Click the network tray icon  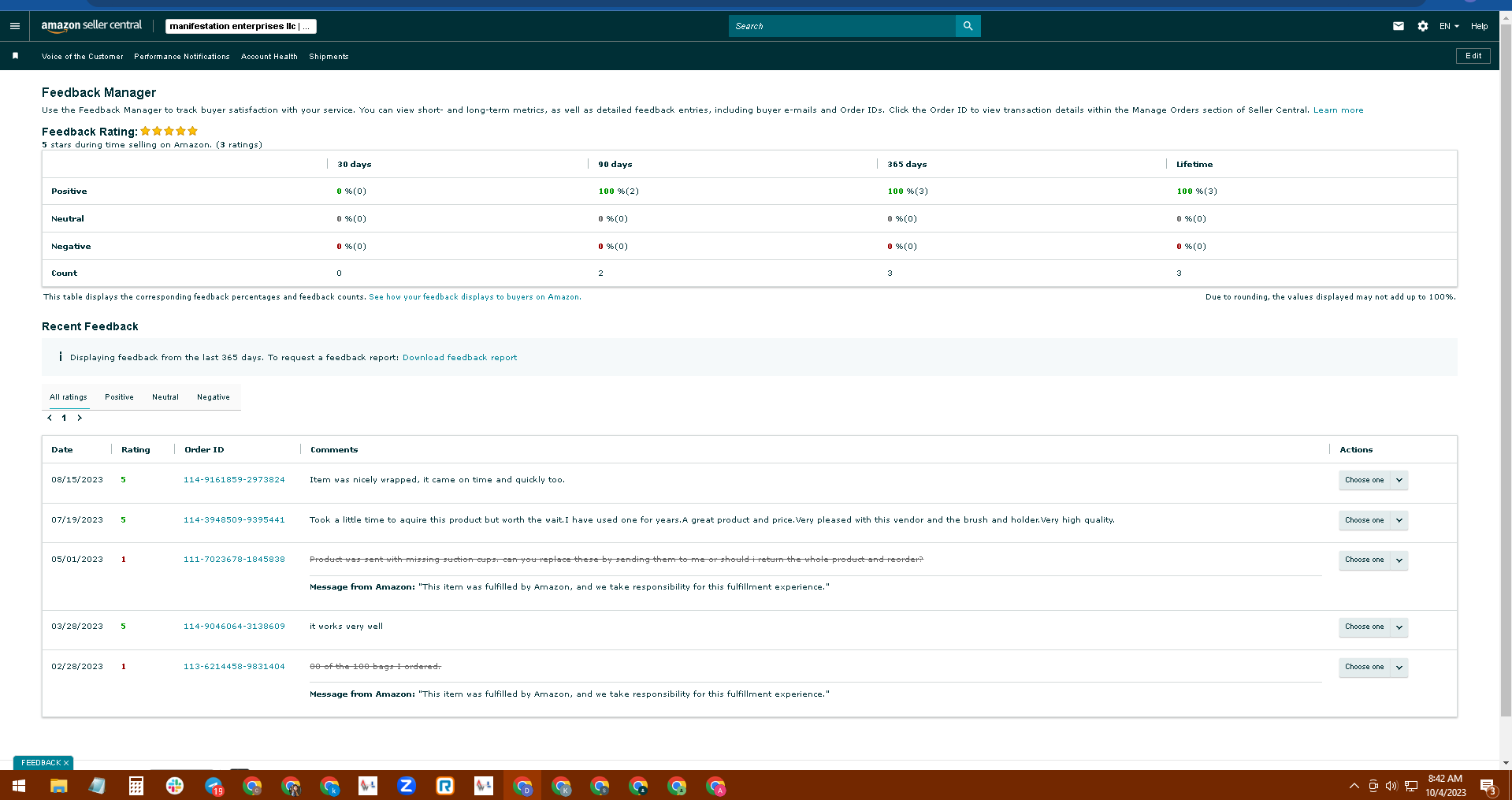click(x=1411, y=786)
